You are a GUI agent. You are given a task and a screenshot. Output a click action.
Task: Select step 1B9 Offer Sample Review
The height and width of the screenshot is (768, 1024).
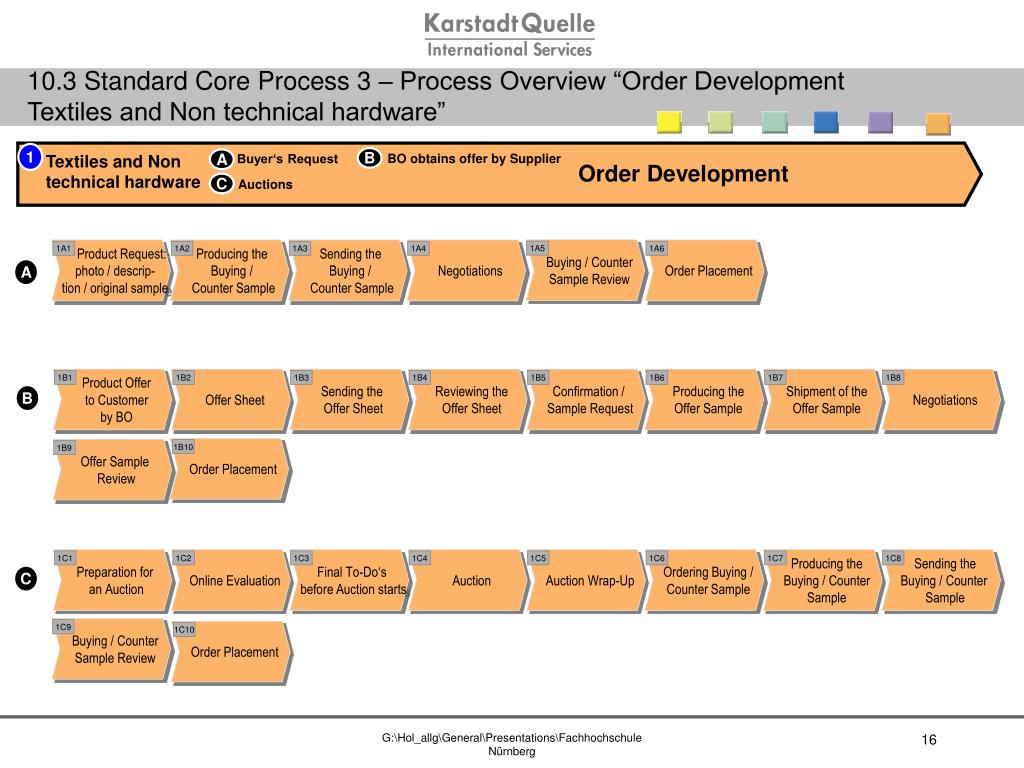click(114, 470)
